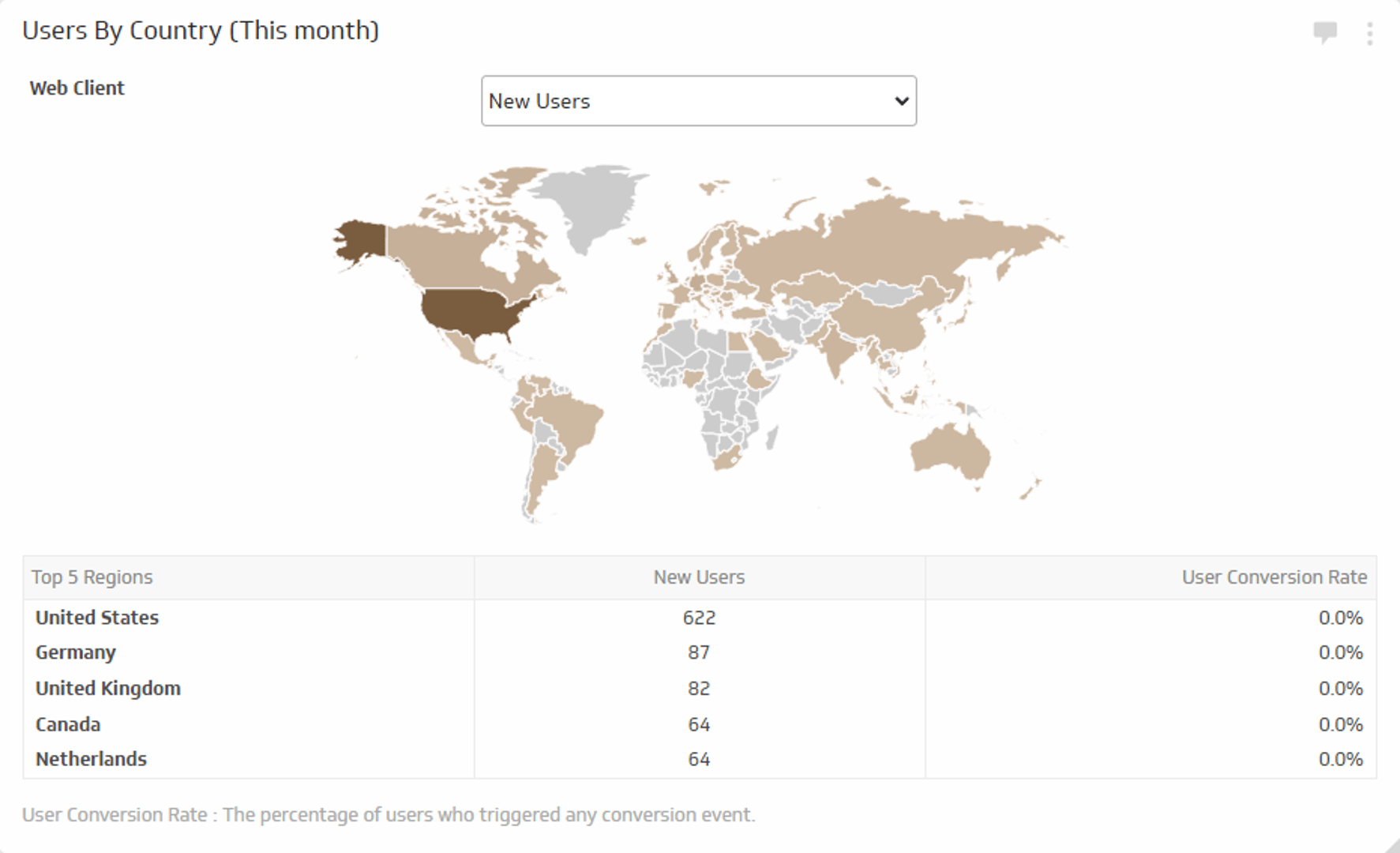The width and height of the screenshot is (1400, 853).
Task: Sort by Top 5 Regions column header
Action: click(x=92, y=577)
